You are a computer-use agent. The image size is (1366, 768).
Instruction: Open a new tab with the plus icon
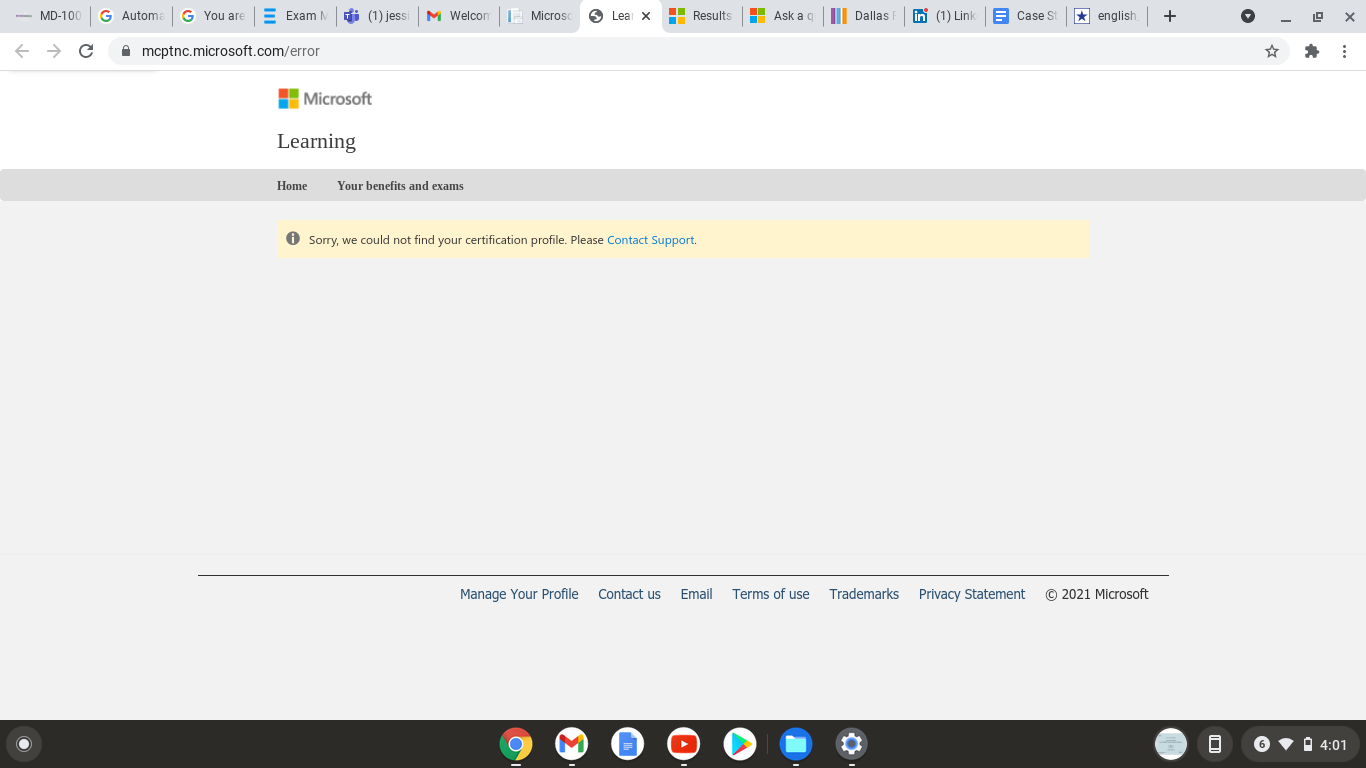coord(1170,16)
